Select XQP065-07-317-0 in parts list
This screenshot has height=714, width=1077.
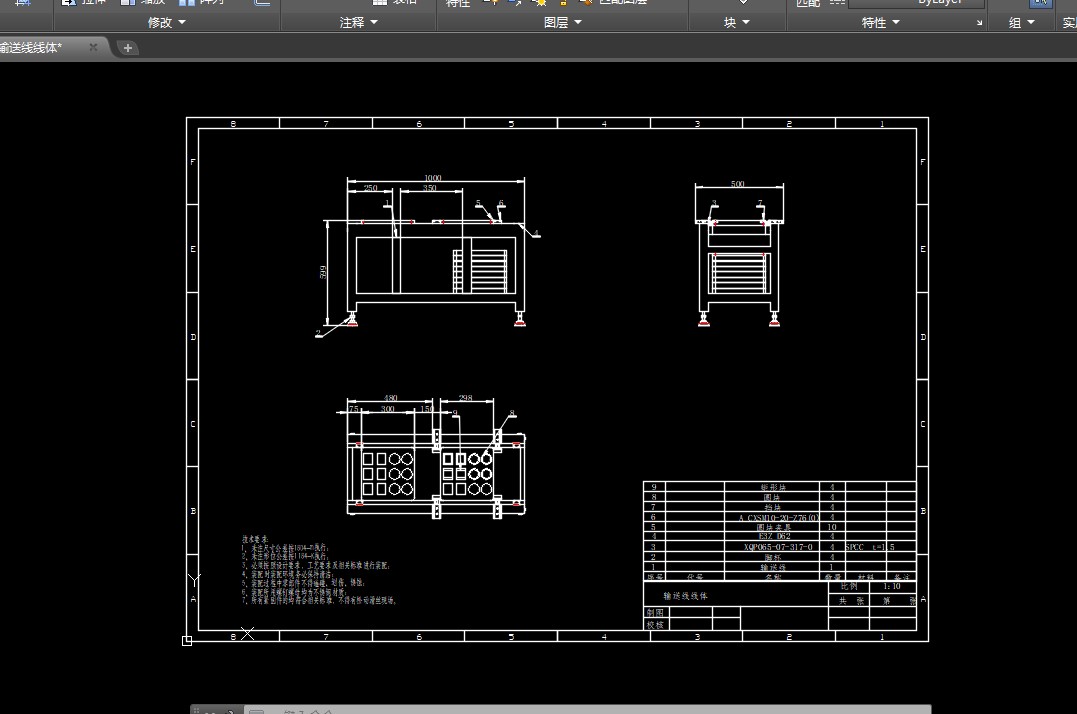pyautogui.click(x=778, y=547)
